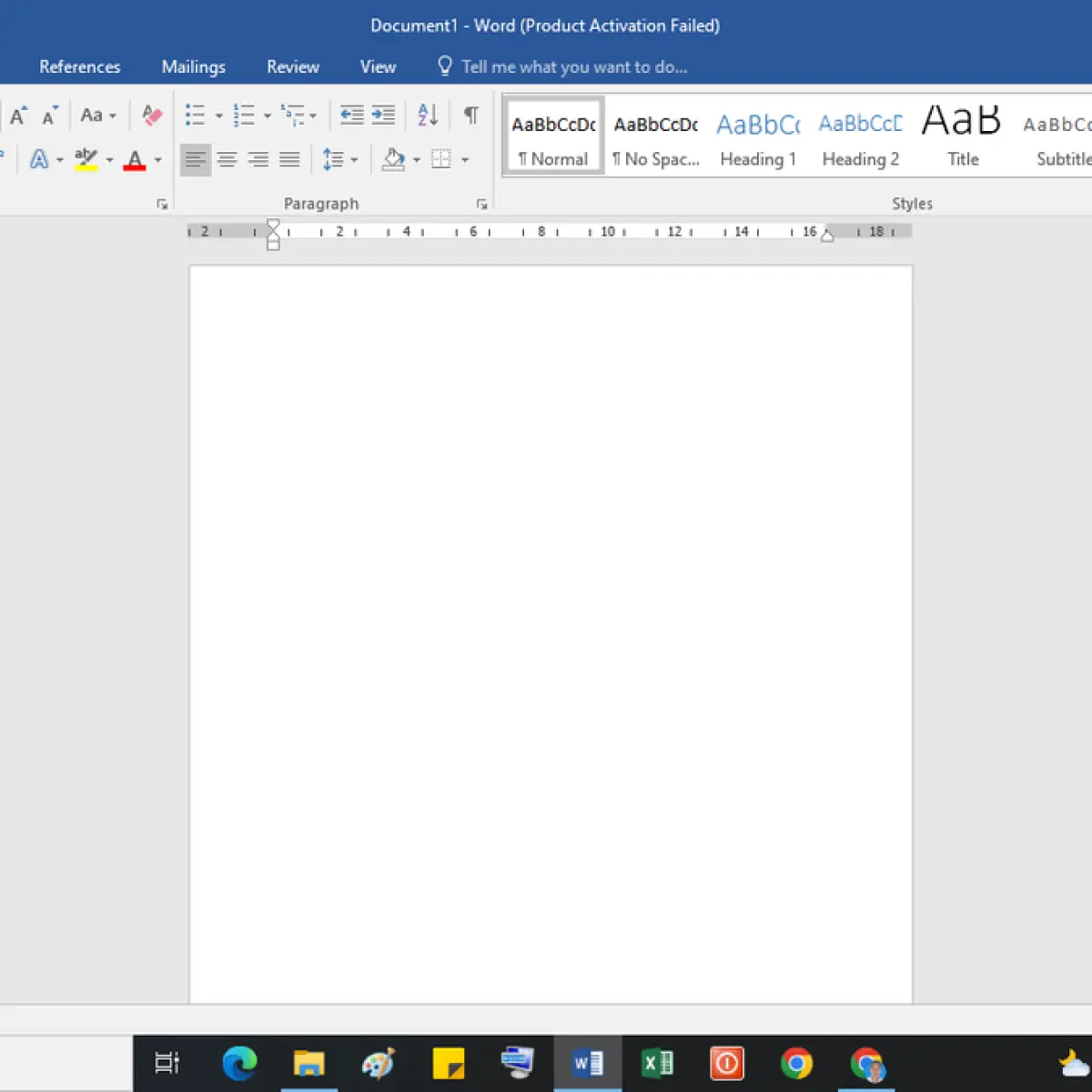The height and width of the screenshot is (1092, 1092).
Task: Expand the shading color dropdown arrow
Action: tap(417, 160)
